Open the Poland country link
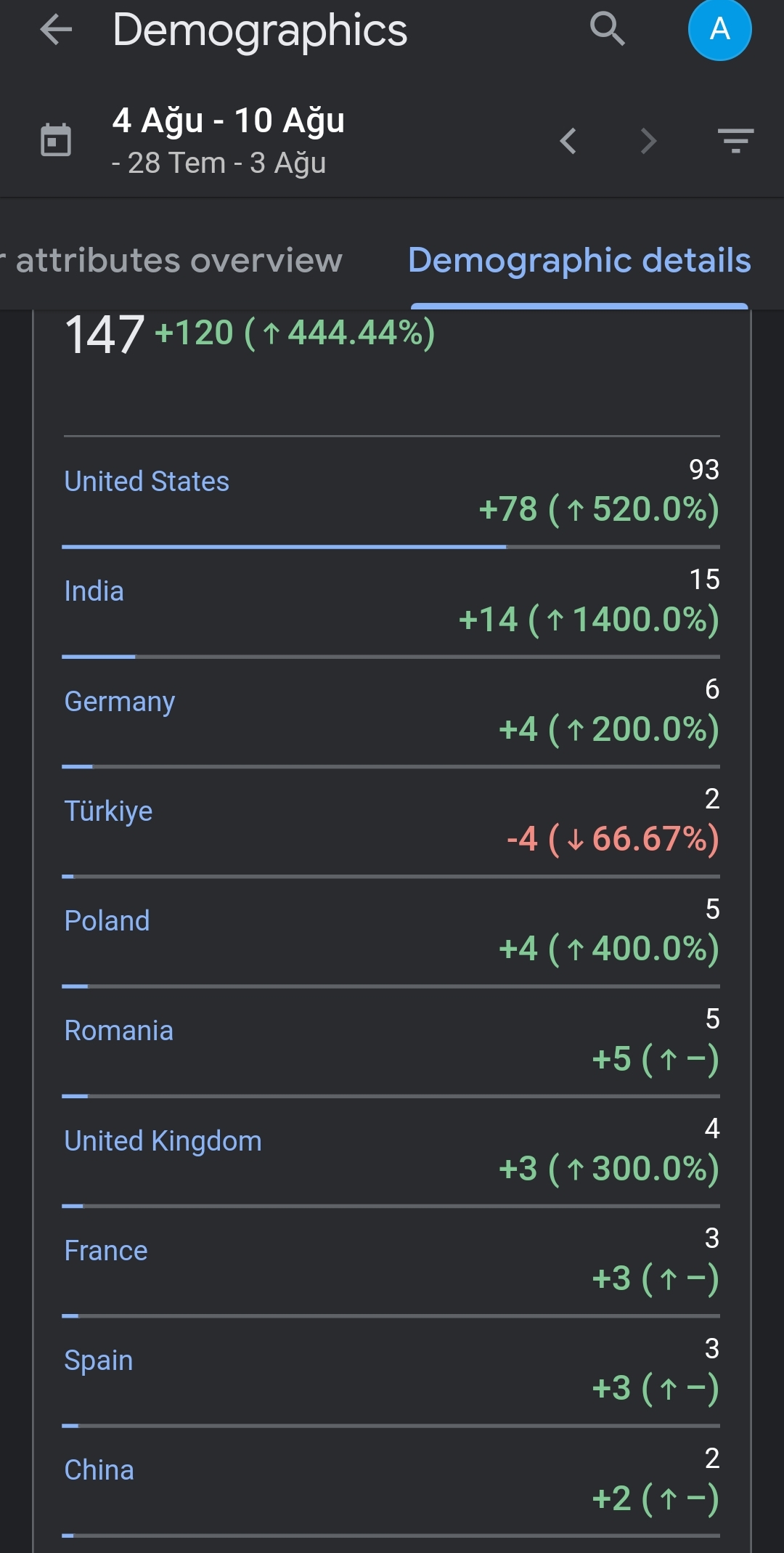 pos(107,921)
